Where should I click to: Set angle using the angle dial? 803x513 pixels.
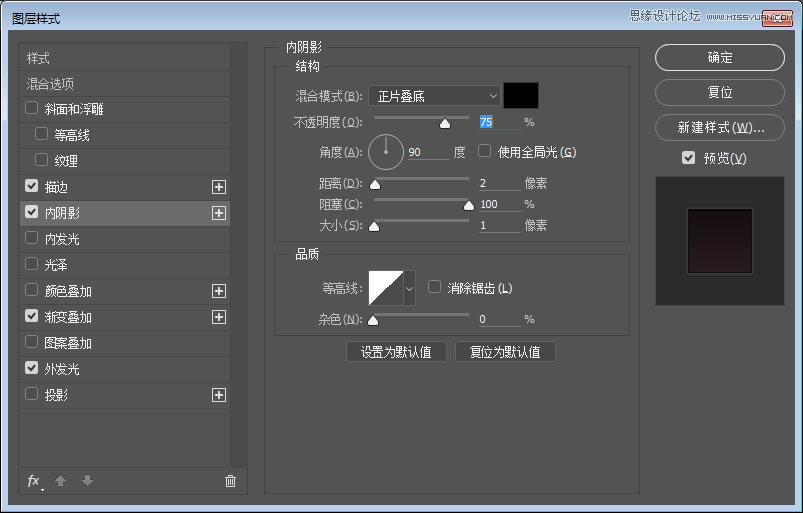[386, 152]
